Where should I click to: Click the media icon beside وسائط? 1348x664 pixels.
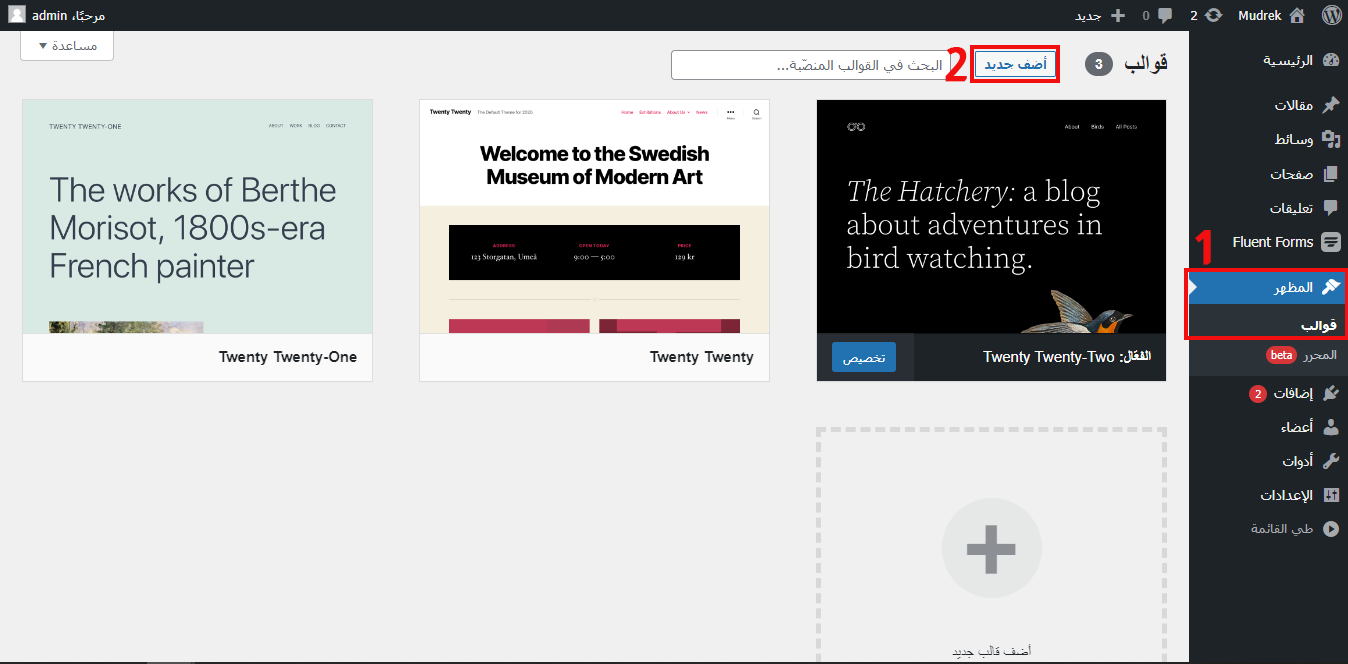coord(1330,139)
